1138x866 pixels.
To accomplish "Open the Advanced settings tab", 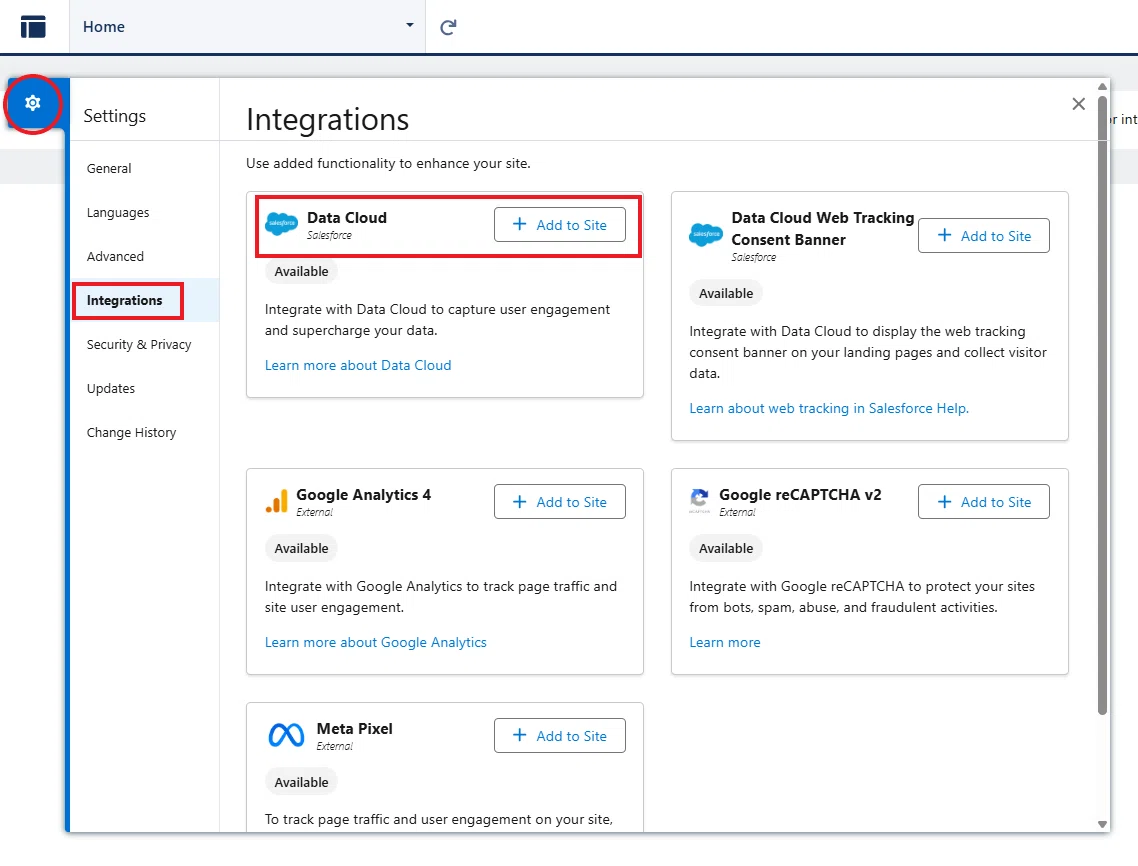I will coord(115,256).
